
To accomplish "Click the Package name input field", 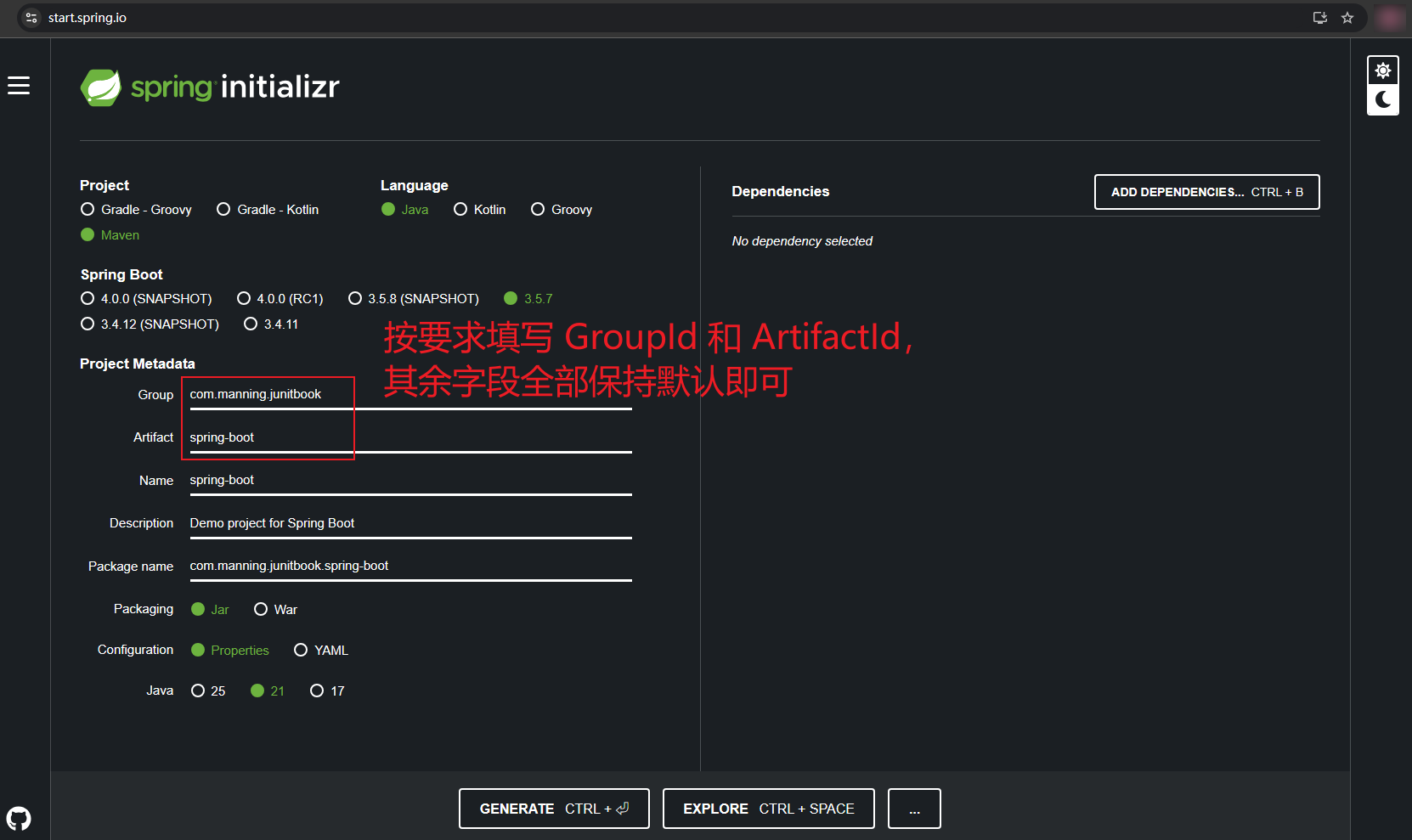I will point(410,567).
